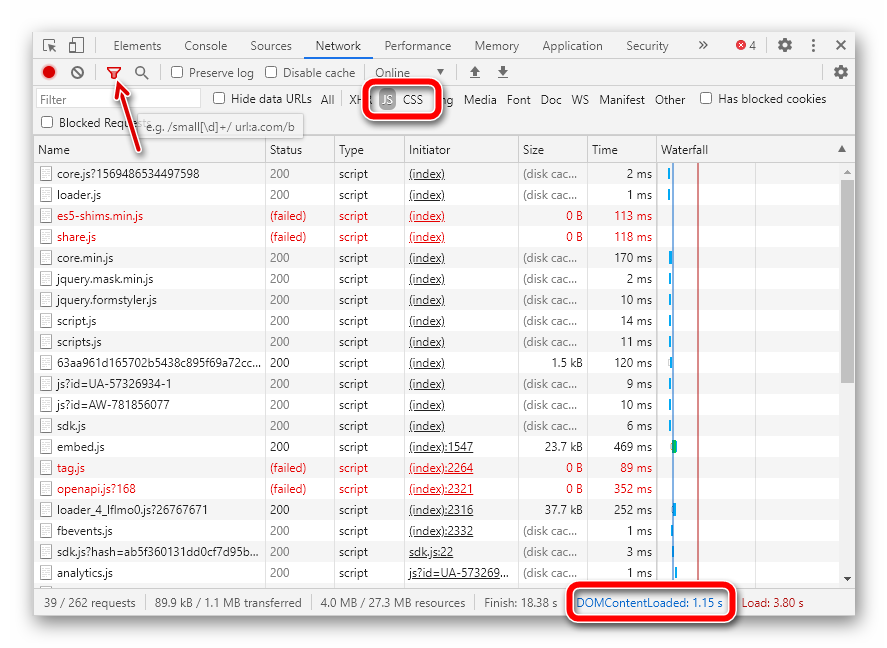The width and height of the screenshot is (887, 648).
Task: Switch to the Elements tab
Action: (x=137, y=46)
